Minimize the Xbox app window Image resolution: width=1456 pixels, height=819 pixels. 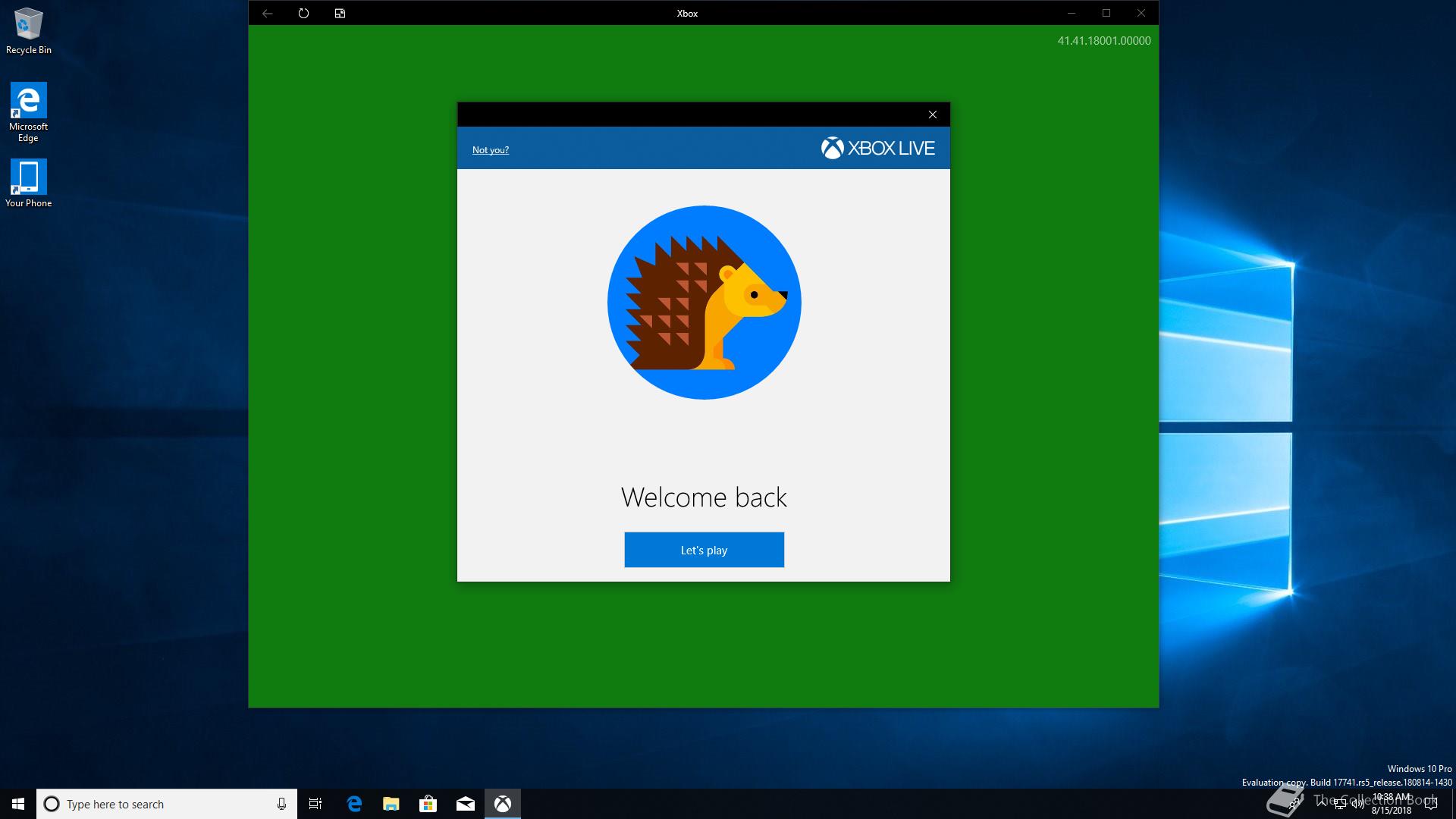click(1072, 13)
